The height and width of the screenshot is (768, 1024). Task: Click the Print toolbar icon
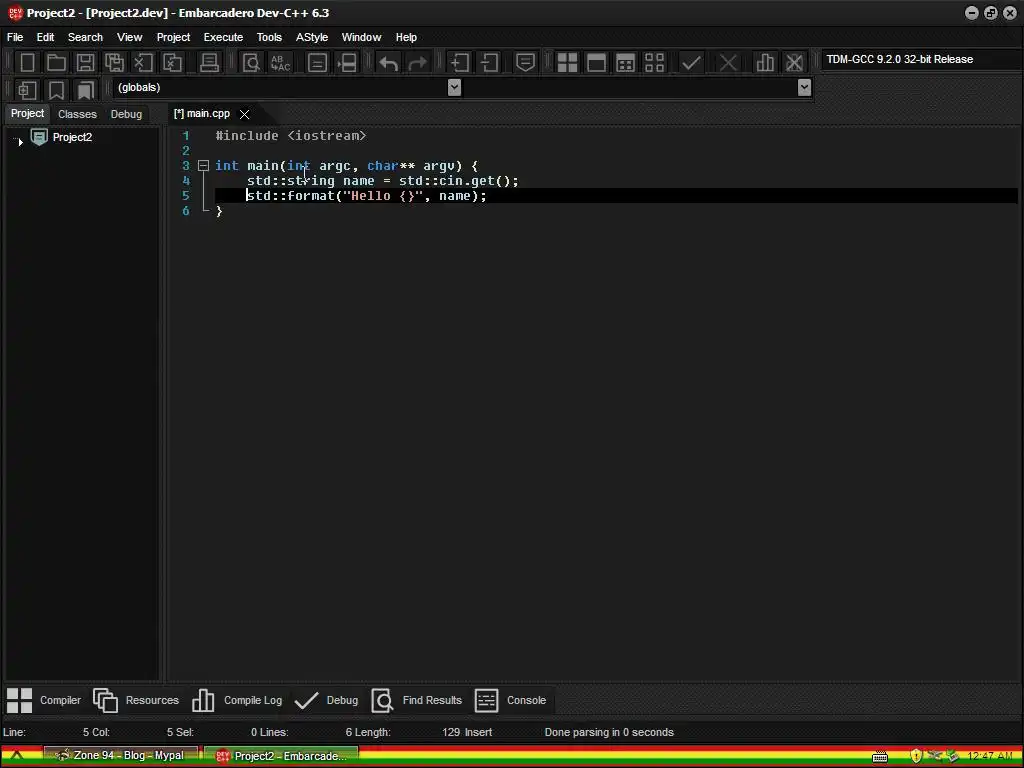click(209, 63)
